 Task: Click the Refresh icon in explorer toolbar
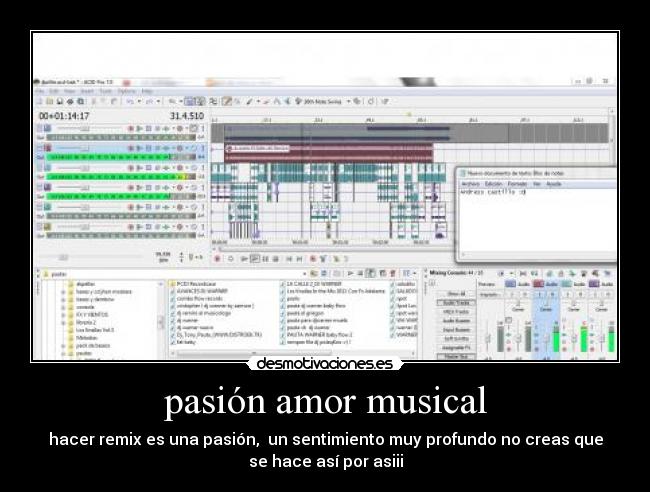(x=324, y=274)
